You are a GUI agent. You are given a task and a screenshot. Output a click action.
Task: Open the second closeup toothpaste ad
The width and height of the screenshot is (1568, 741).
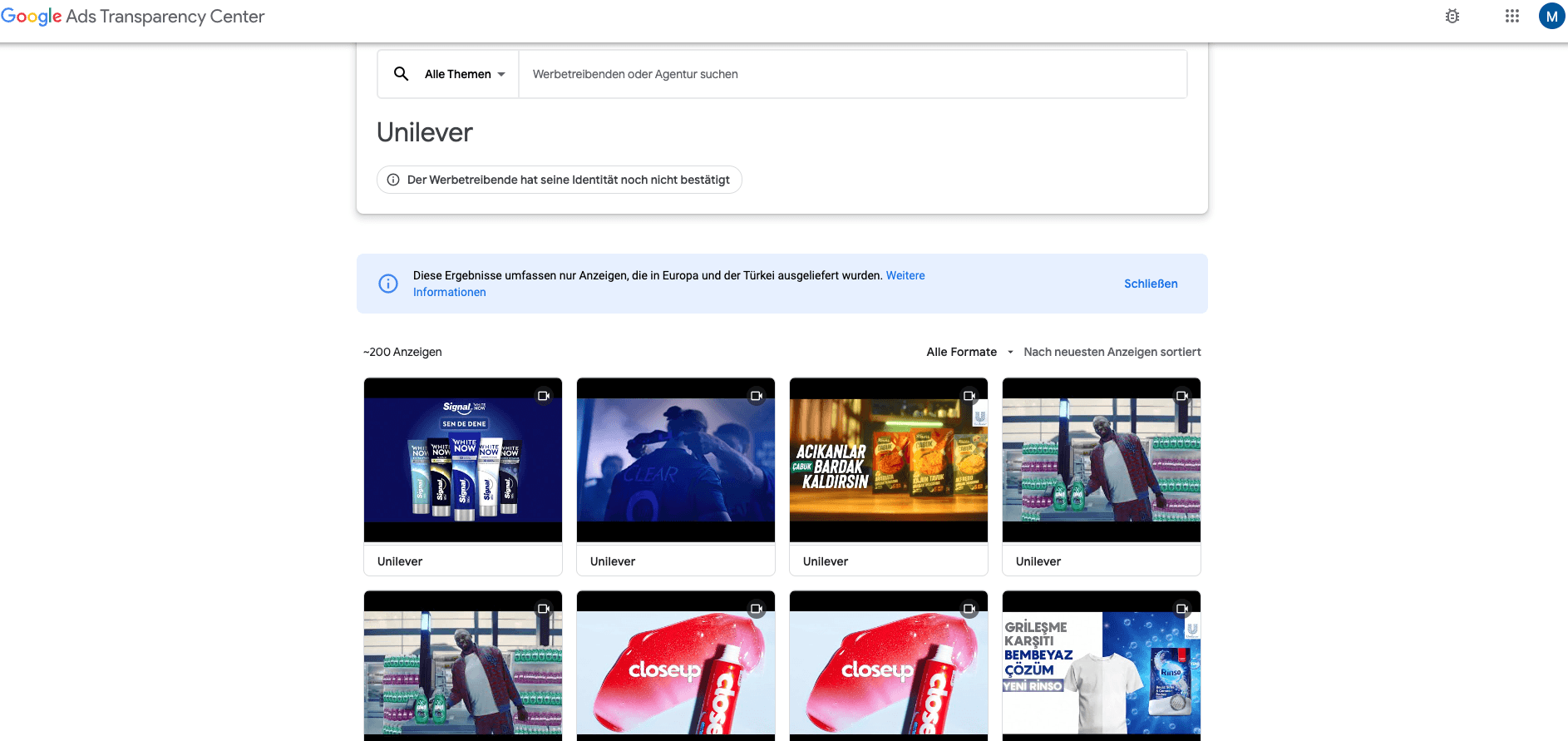click(x=889, y=666)
